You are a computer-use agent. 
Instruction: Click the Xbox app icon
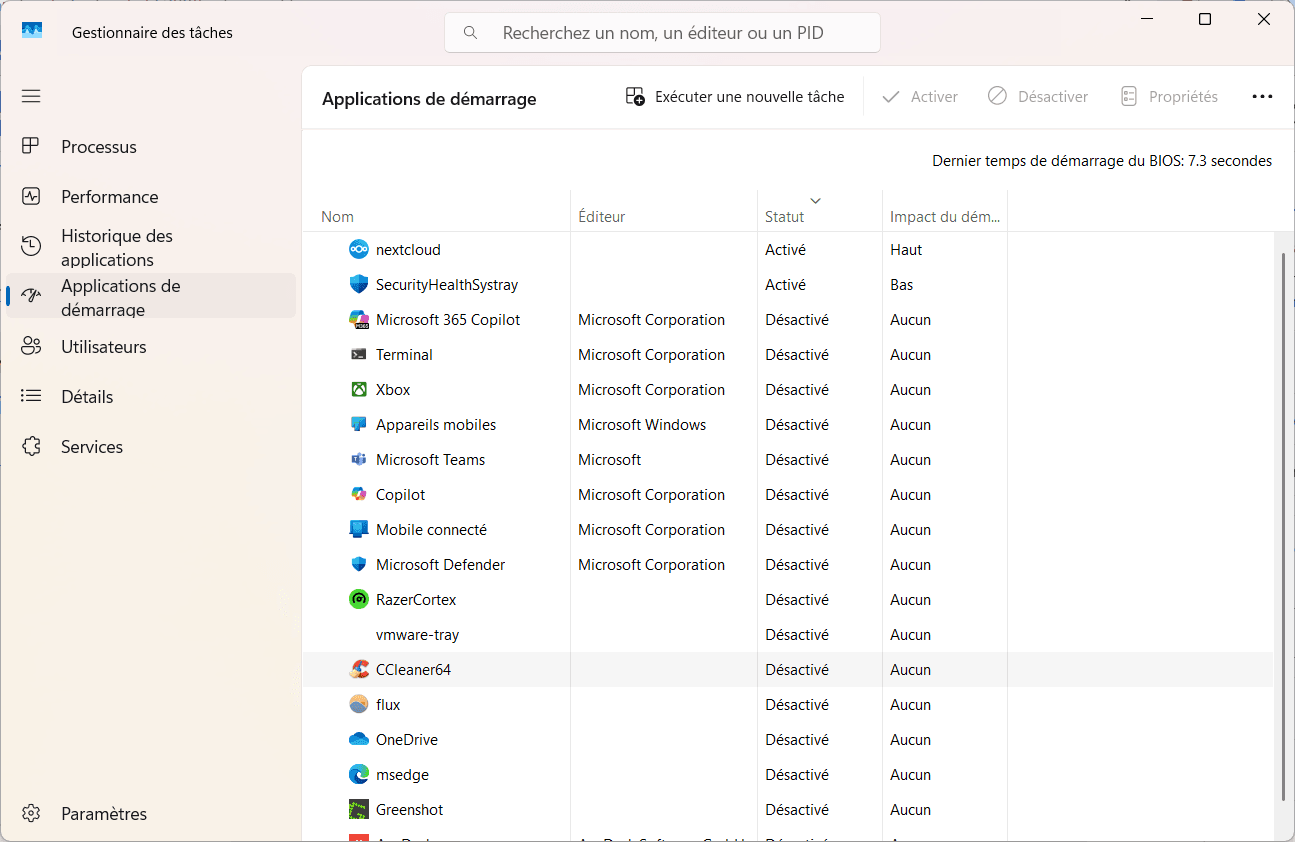click(359, 389)
